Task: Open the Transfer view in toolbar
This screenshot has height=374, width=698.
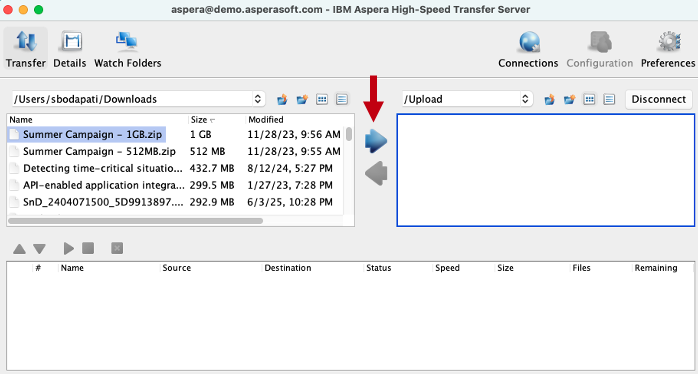Action: [x=26, y=49]
